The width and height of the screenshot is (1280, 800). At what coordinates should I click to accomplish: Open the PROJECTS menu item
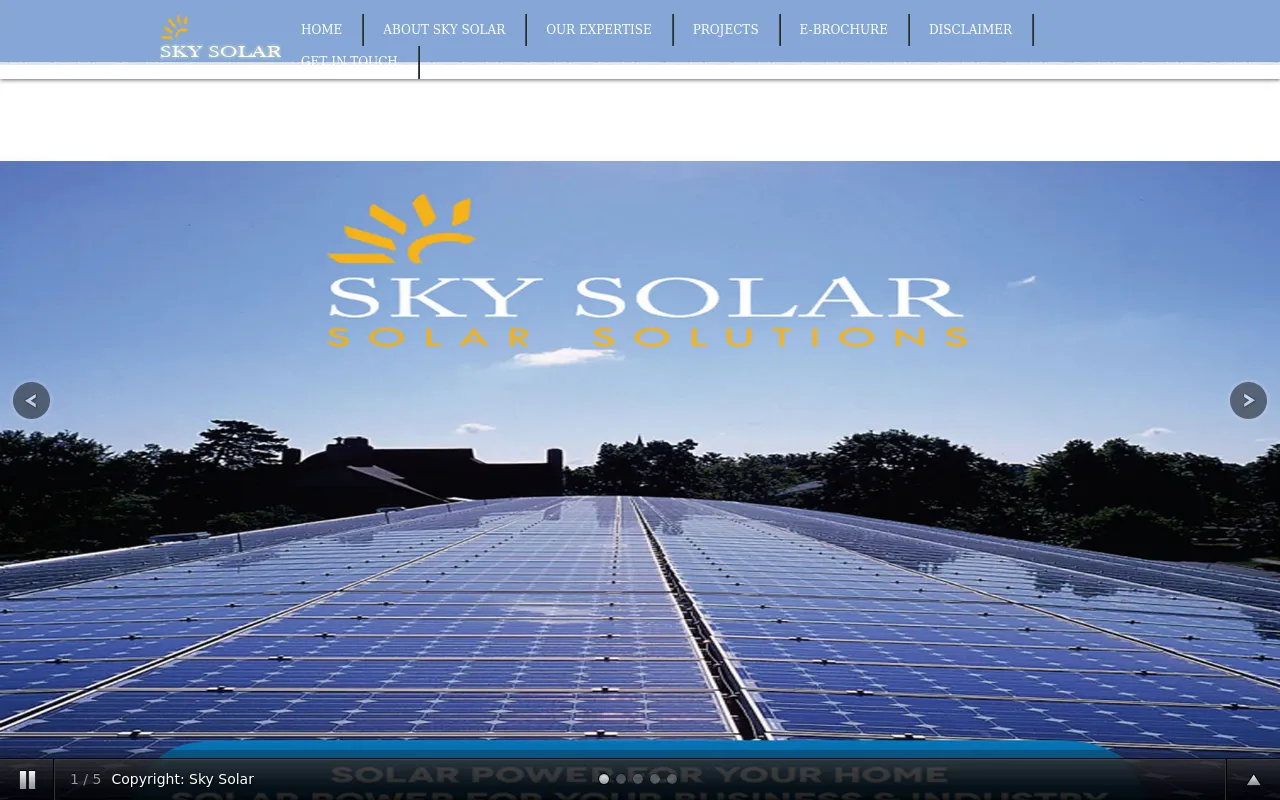click(x=725, y=30)
